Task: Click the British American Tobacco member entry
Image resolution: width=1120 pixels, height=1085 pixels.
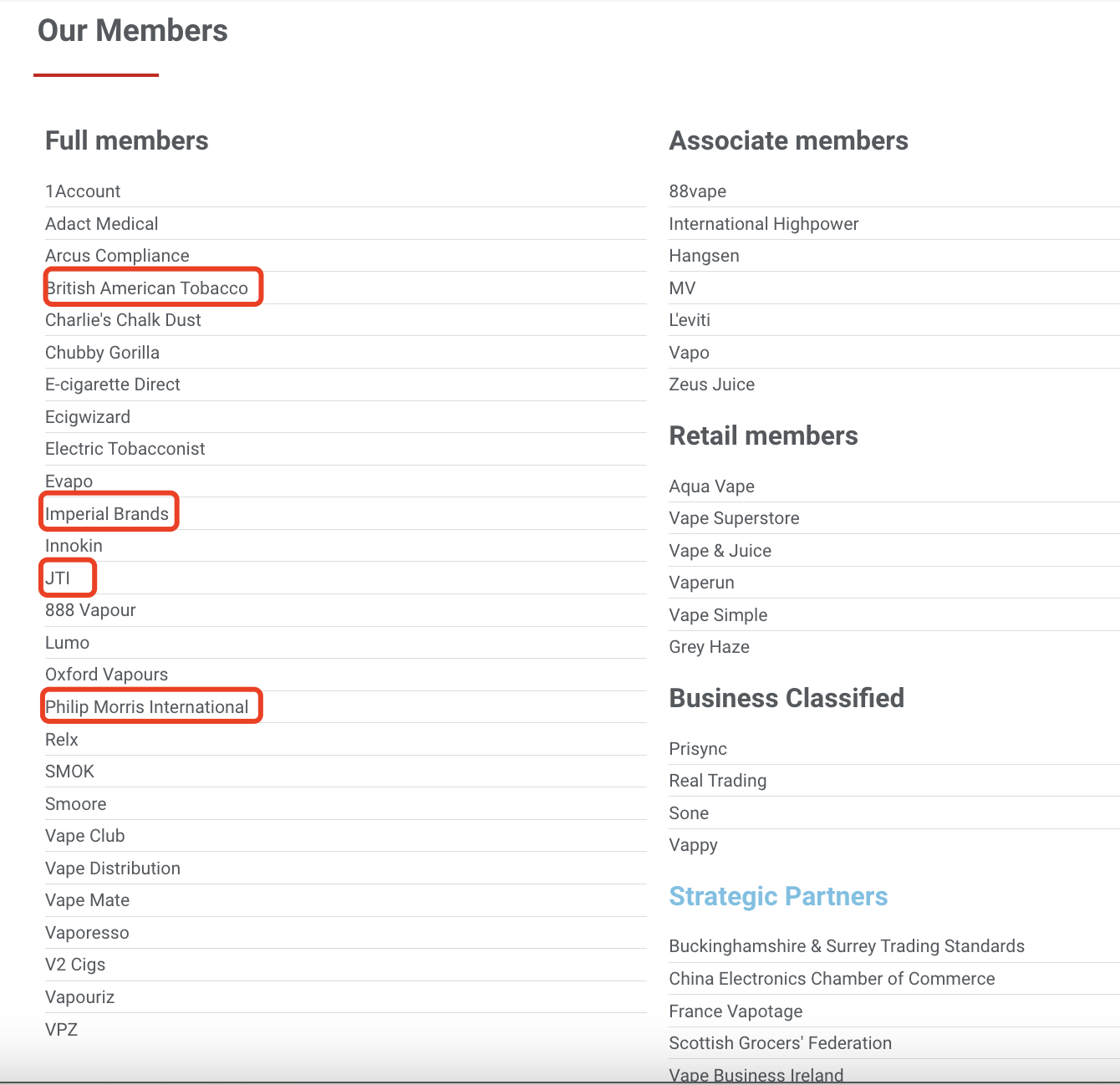Action: pyautogui.click(x=147, y=288)
